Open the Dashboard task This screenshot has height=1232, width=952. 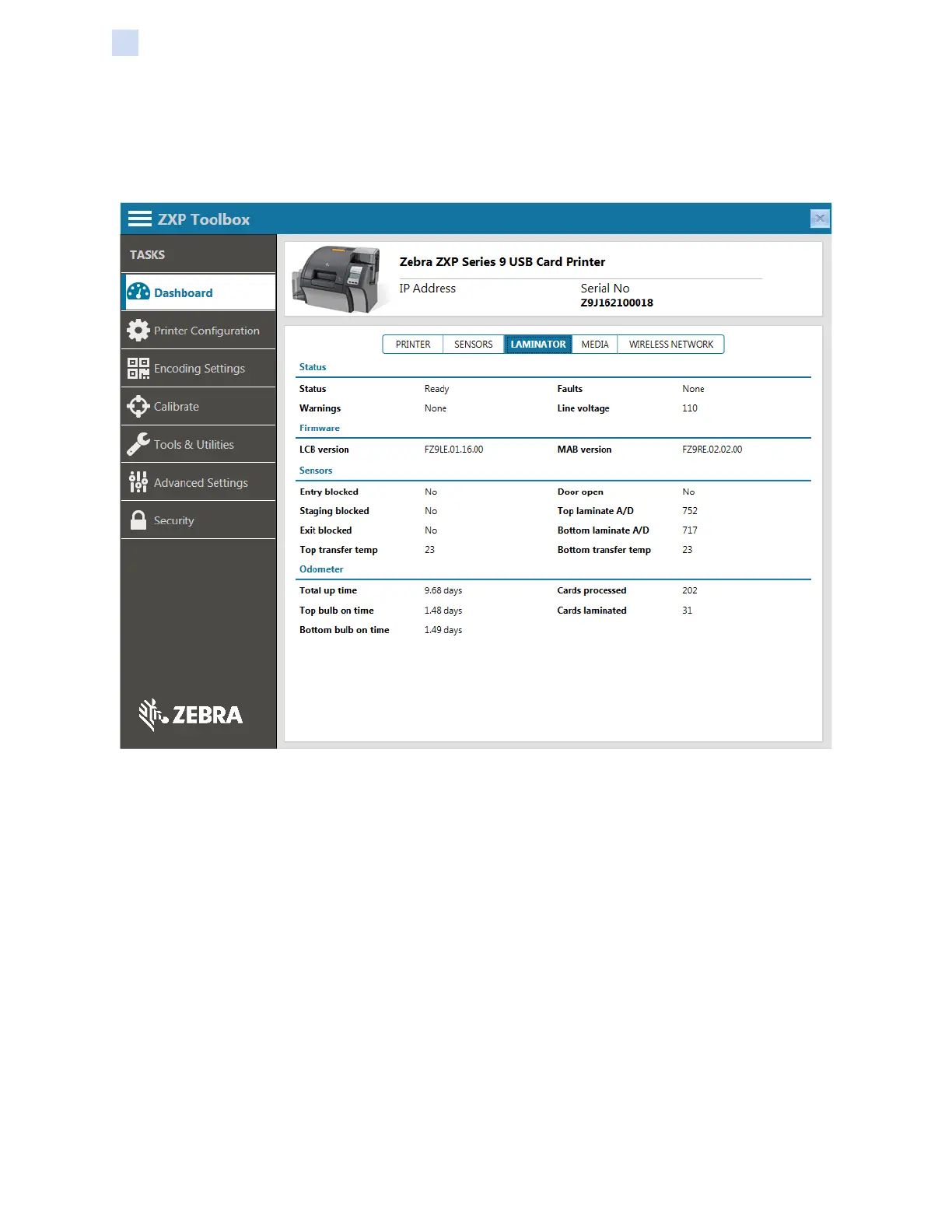coord(198,292)
